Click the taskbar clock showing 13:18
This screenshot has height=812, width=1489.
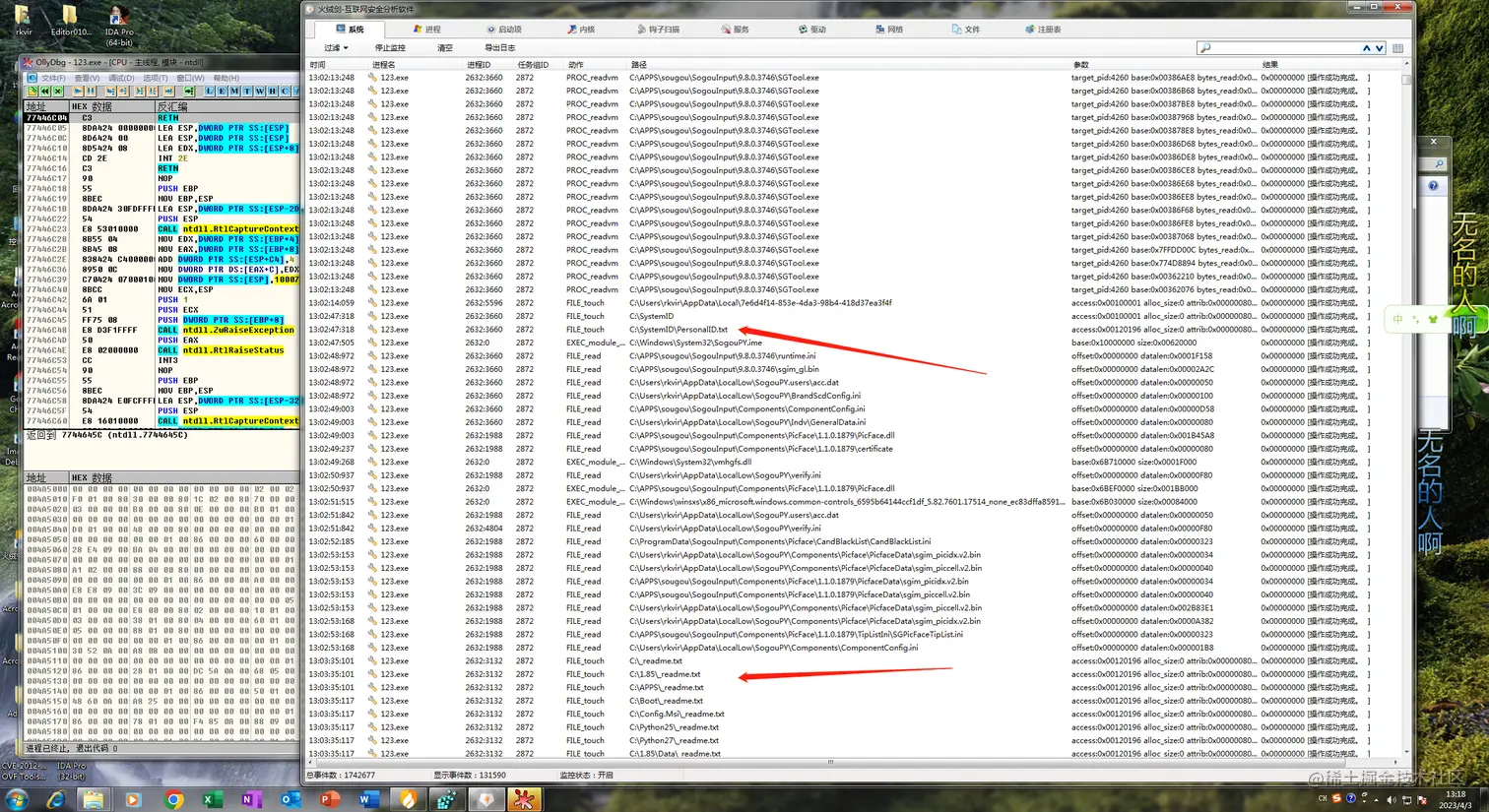tap(1456, 799)
